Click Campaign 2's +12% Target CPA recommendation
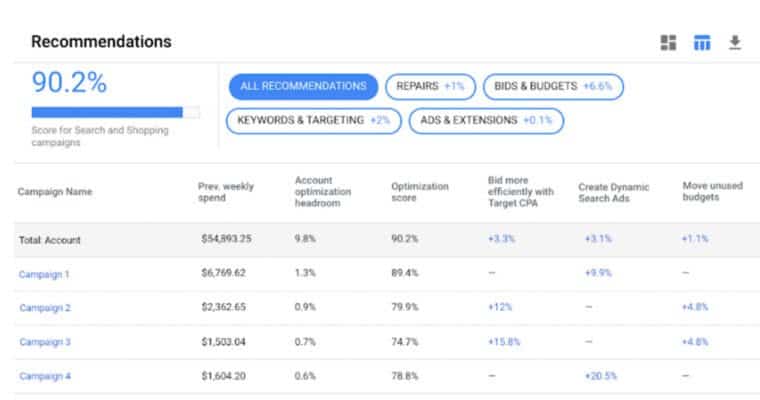Screen dimensions: 760x400 click(x=500, y=307)
